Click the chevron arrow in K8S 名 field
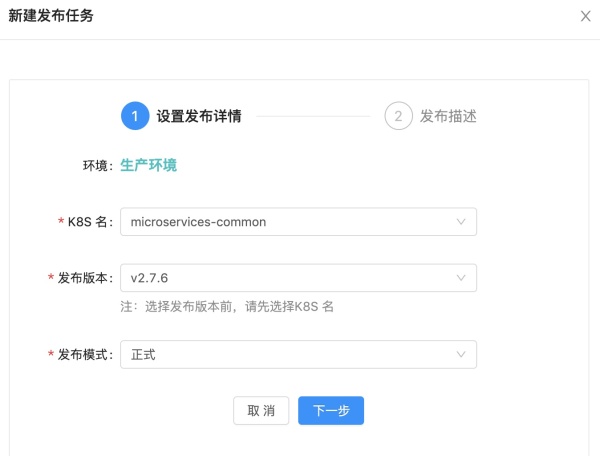The height and width of the screenshot is (456, 600). [x=461, y=222]
